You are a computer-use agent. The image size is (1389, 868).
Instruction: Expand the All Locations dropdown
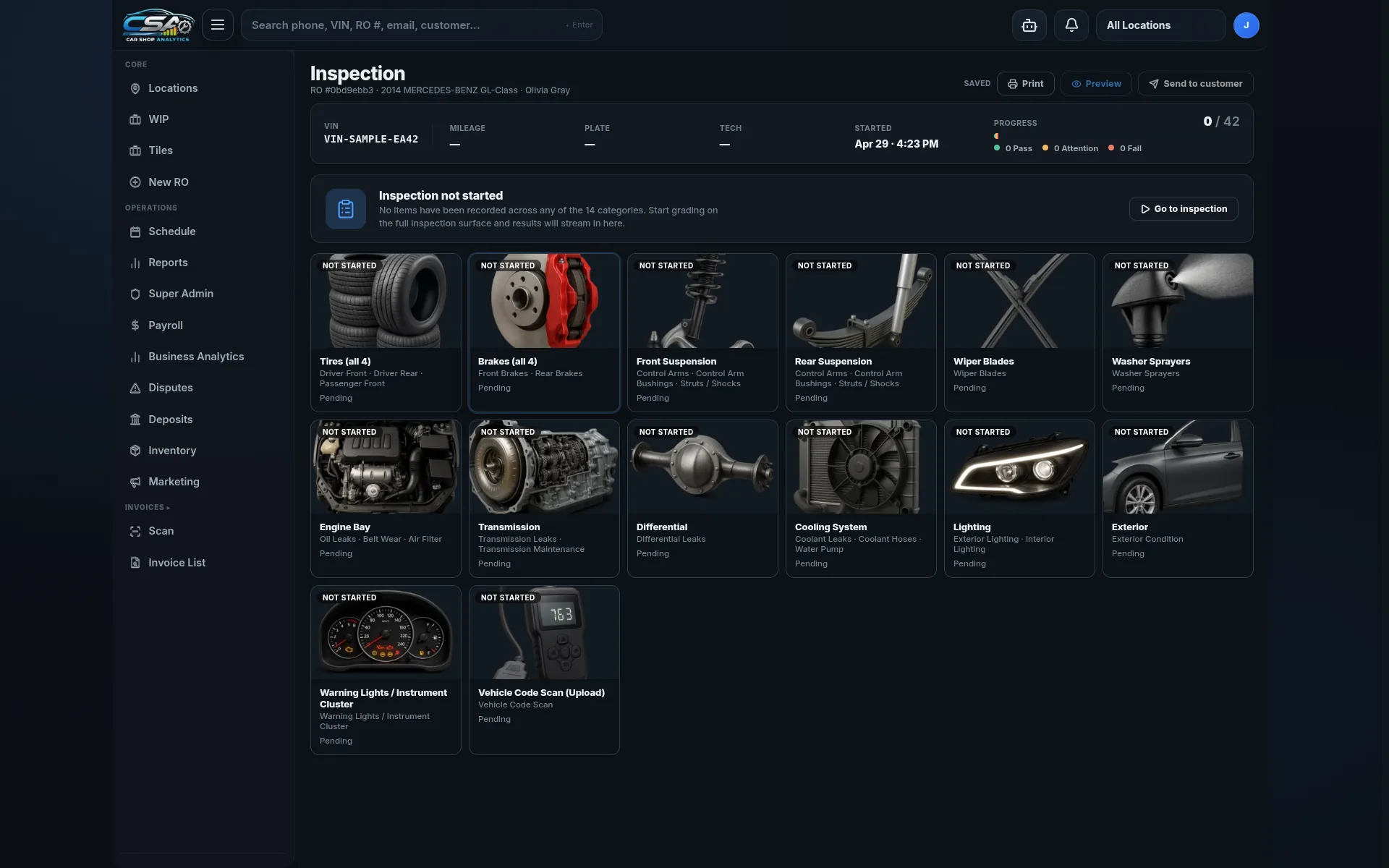click(x=1160, y=25)
